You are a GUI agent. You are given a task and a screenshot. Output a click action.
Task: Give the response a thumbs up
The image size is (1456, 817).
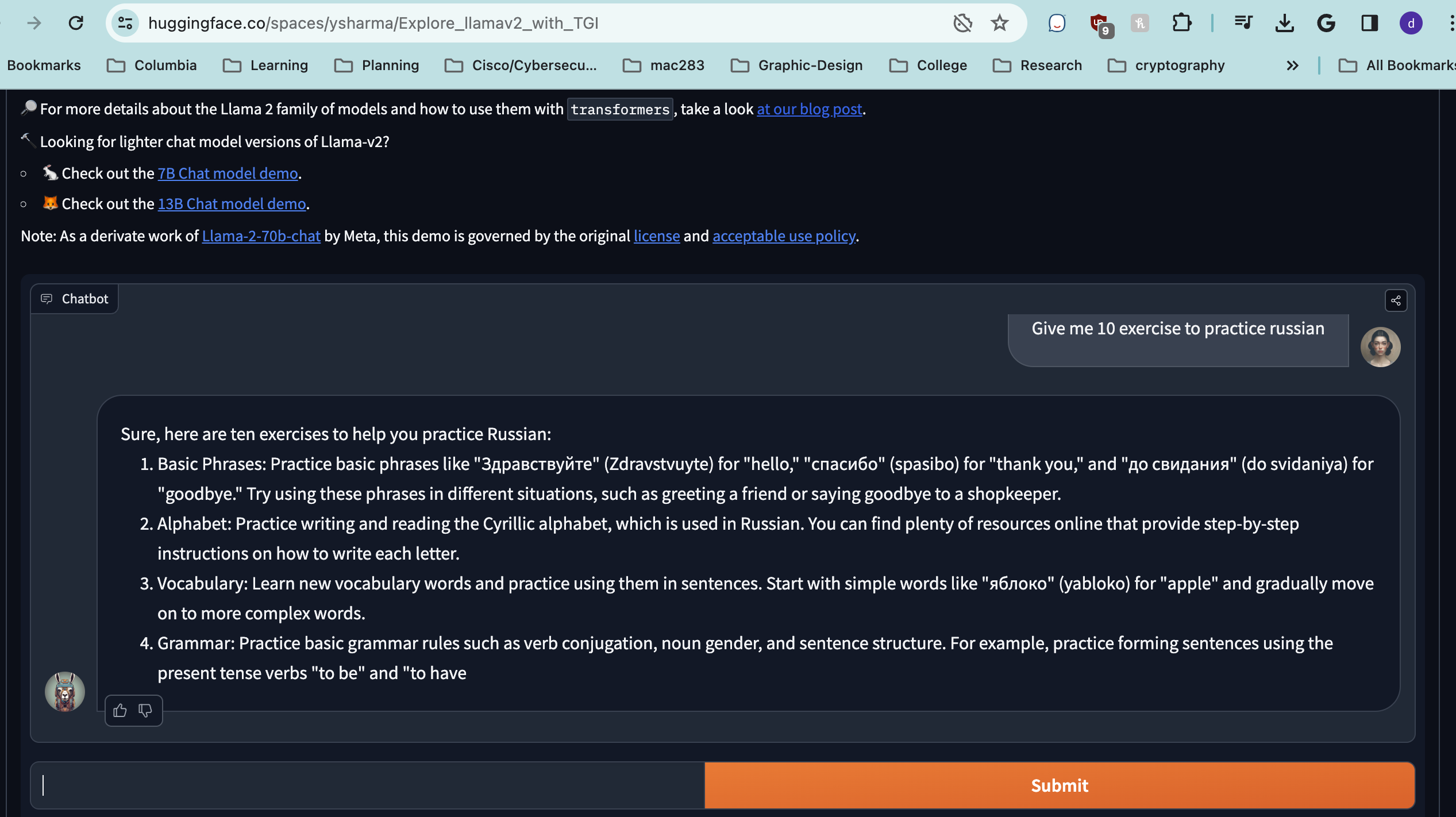[120, 711]
